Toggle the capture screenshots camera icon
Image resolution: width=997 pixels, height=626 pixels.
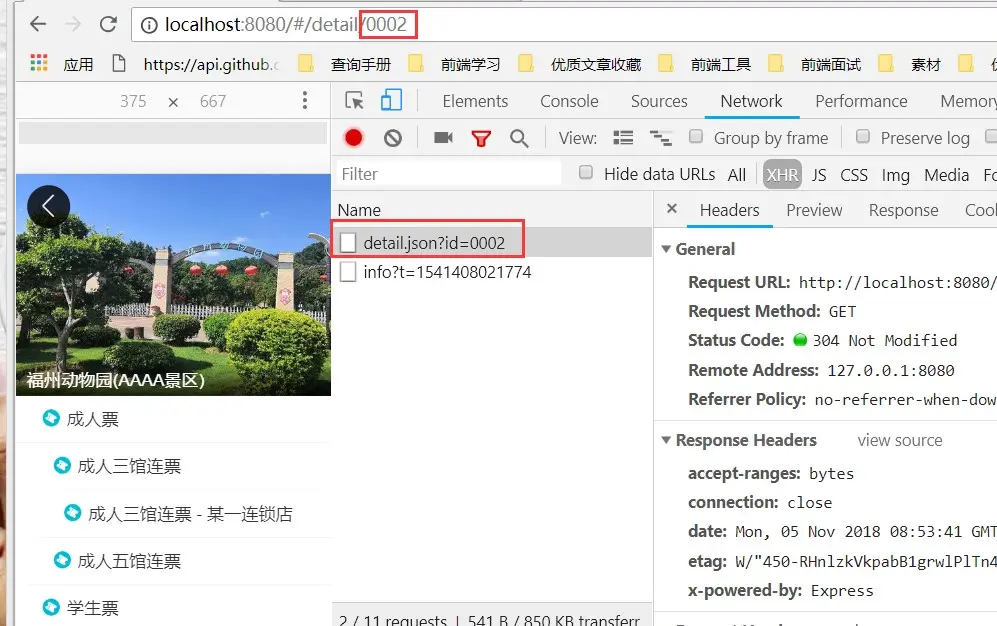pos(443,137)
